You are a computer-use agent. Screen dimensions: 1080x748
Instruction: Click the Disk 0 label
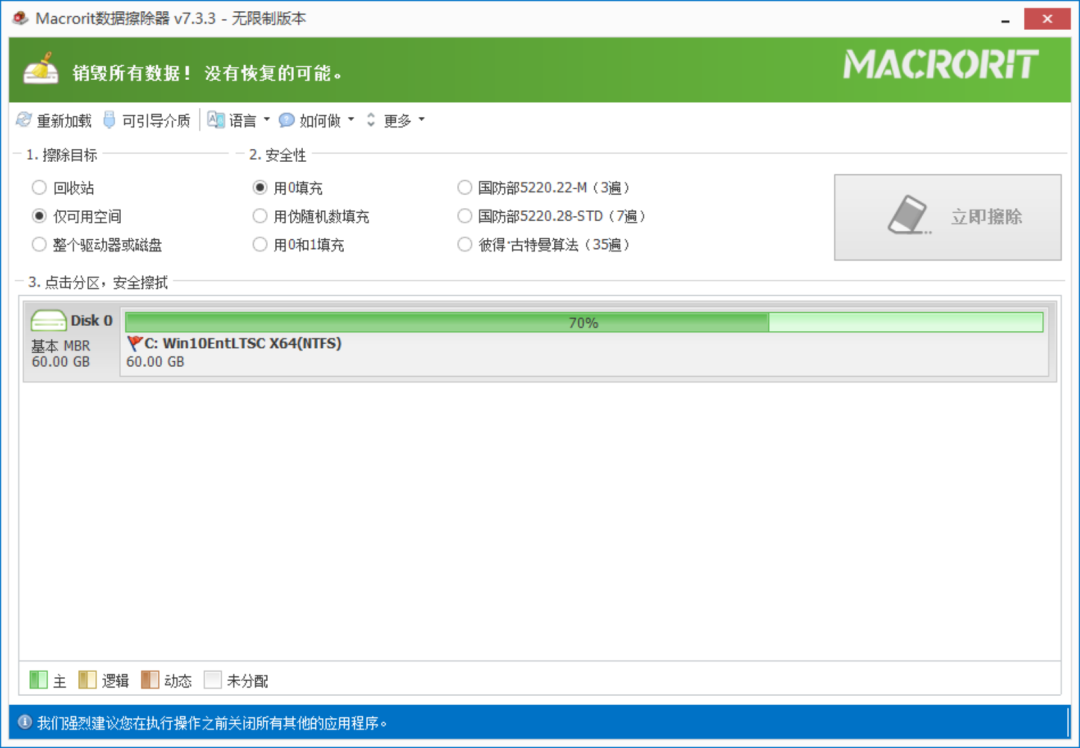pyautogui.click(x=91, y=320)
